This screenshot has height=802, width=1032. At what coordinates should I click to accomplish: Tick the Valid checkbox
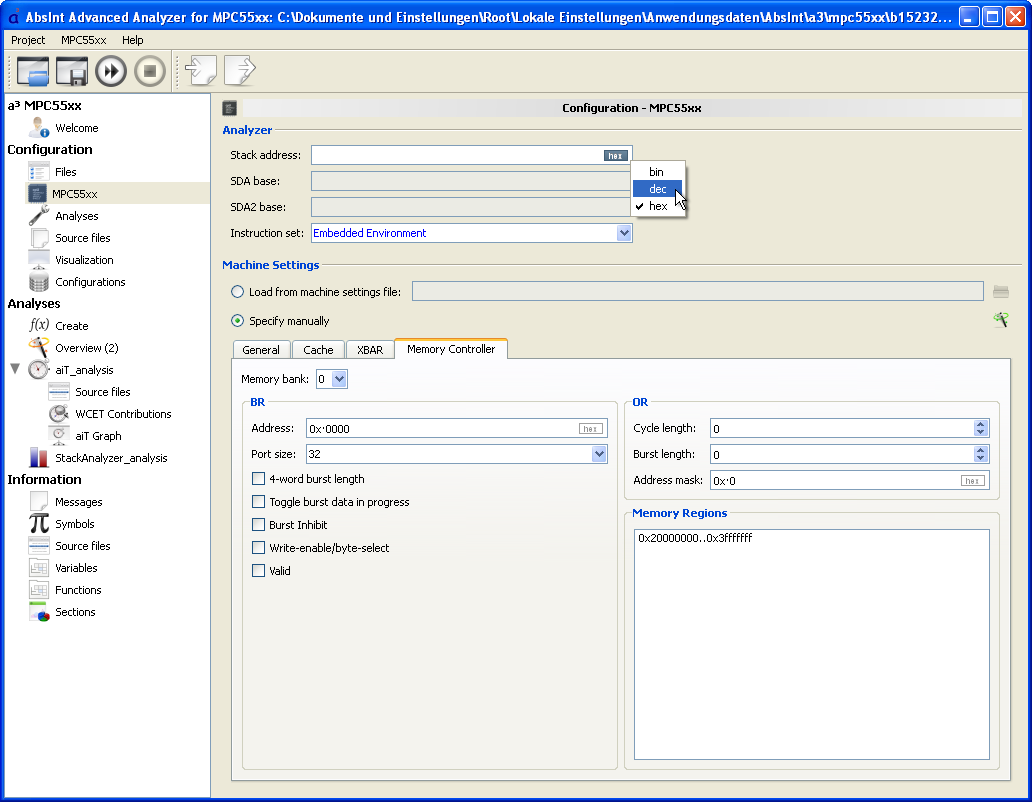(259, 571)
